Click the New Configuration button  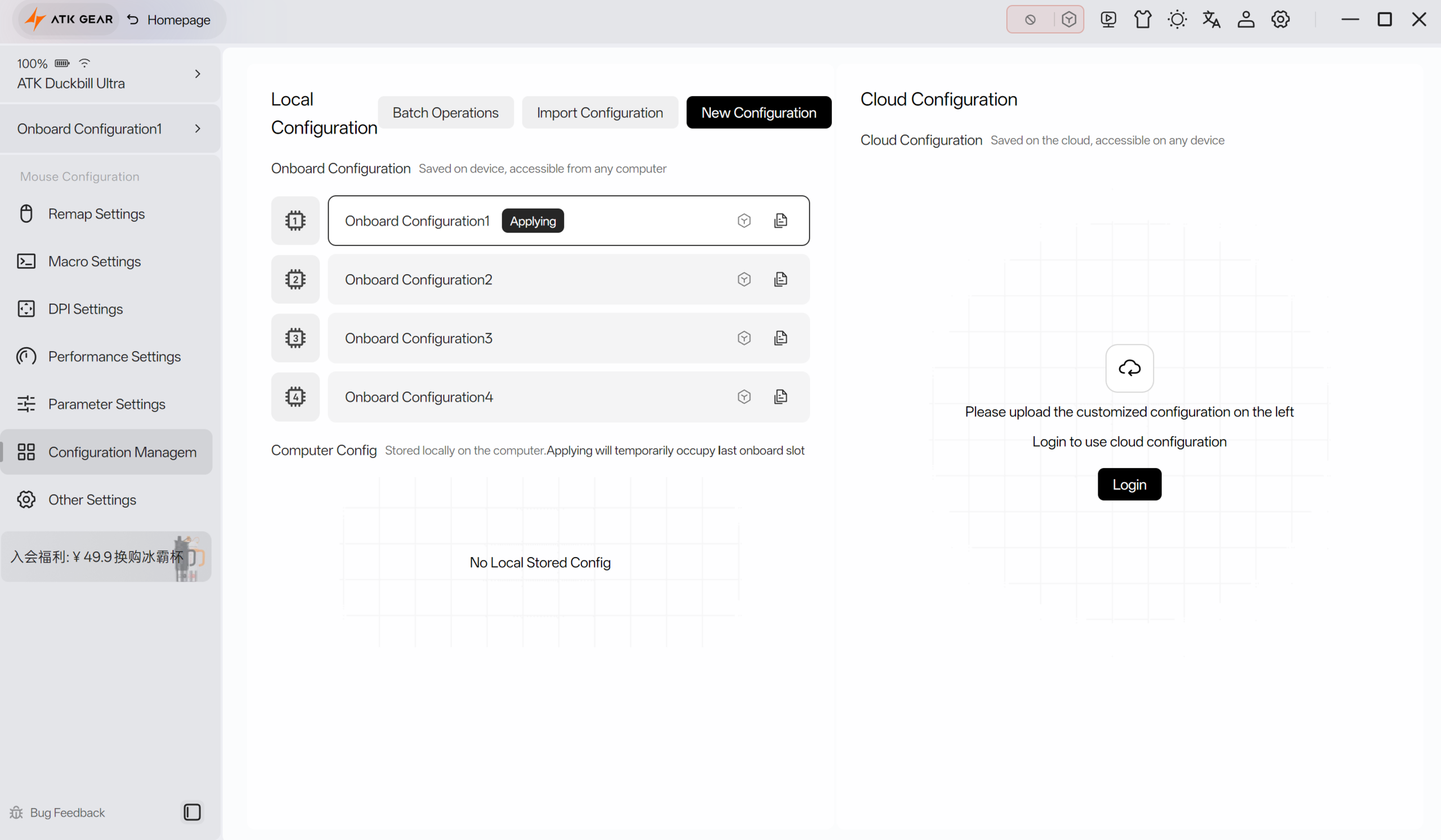click(x=758, y=113)
